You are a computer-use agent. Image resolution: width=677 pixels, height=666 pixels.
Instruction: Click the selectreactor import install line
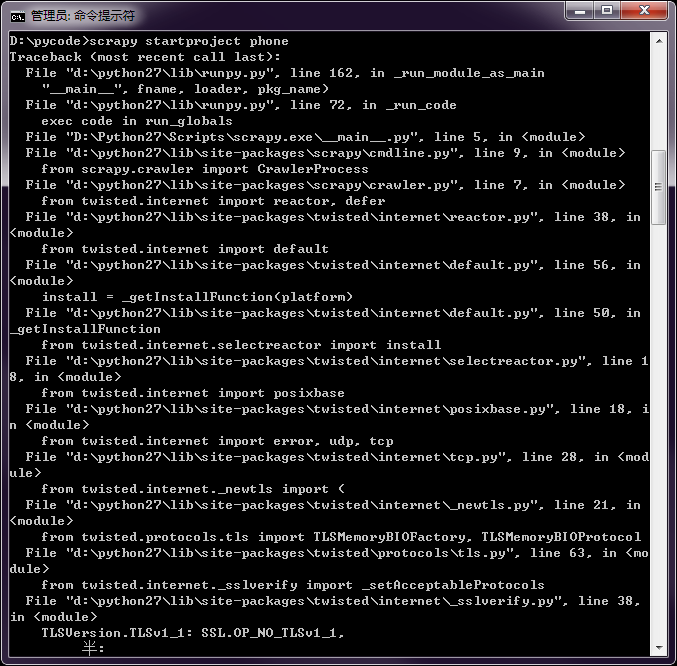241,345
